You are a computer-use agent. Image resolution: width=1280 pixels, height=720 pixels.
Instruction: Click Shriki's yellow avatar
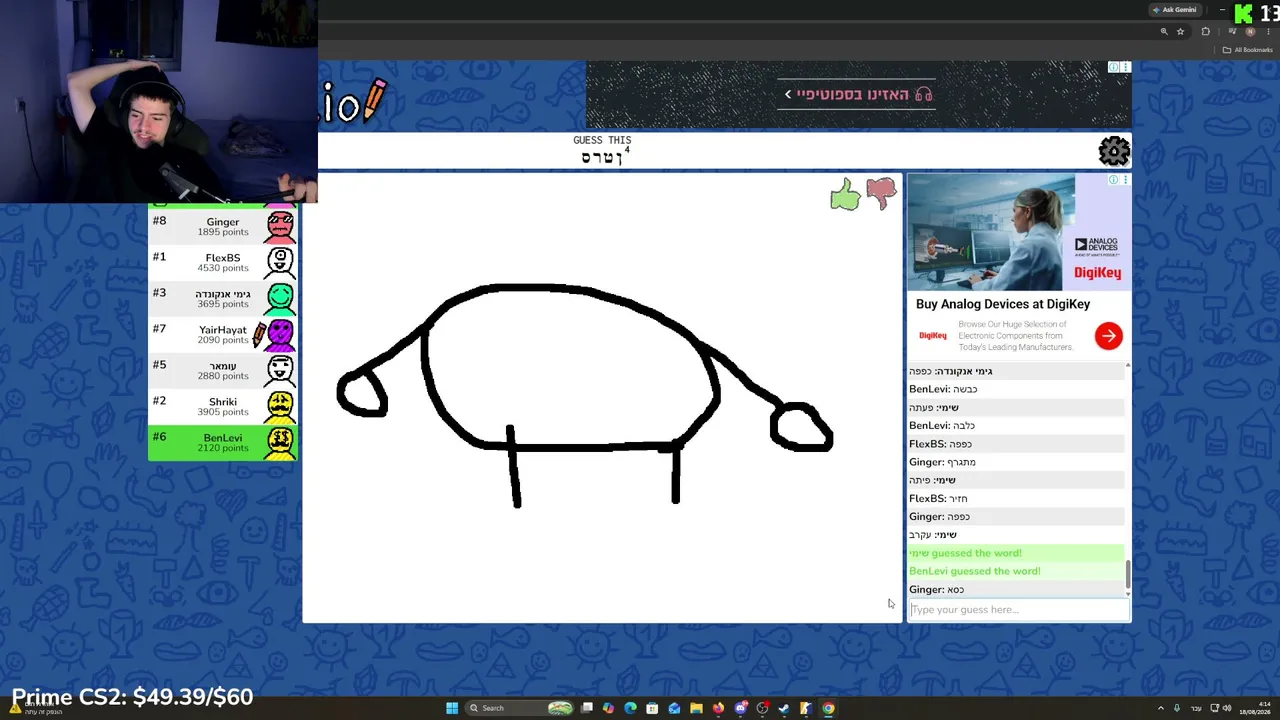[x=280, y=406]
